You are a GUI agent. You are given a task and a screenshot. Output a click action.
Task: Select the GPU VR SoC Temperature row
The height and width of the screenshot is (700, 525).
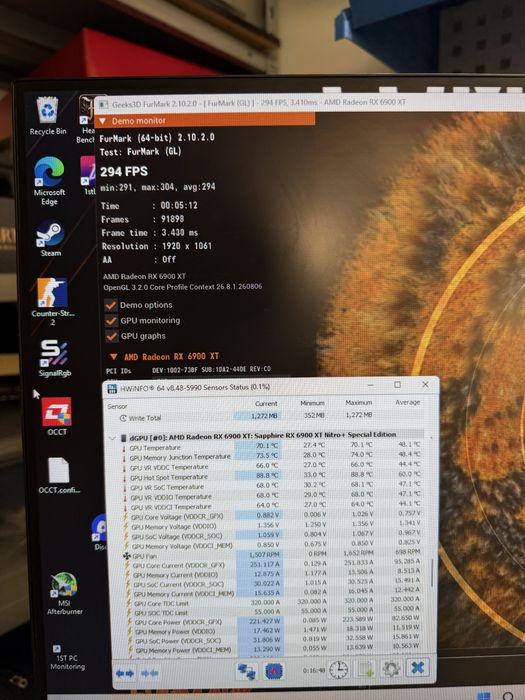click(271, 486)
